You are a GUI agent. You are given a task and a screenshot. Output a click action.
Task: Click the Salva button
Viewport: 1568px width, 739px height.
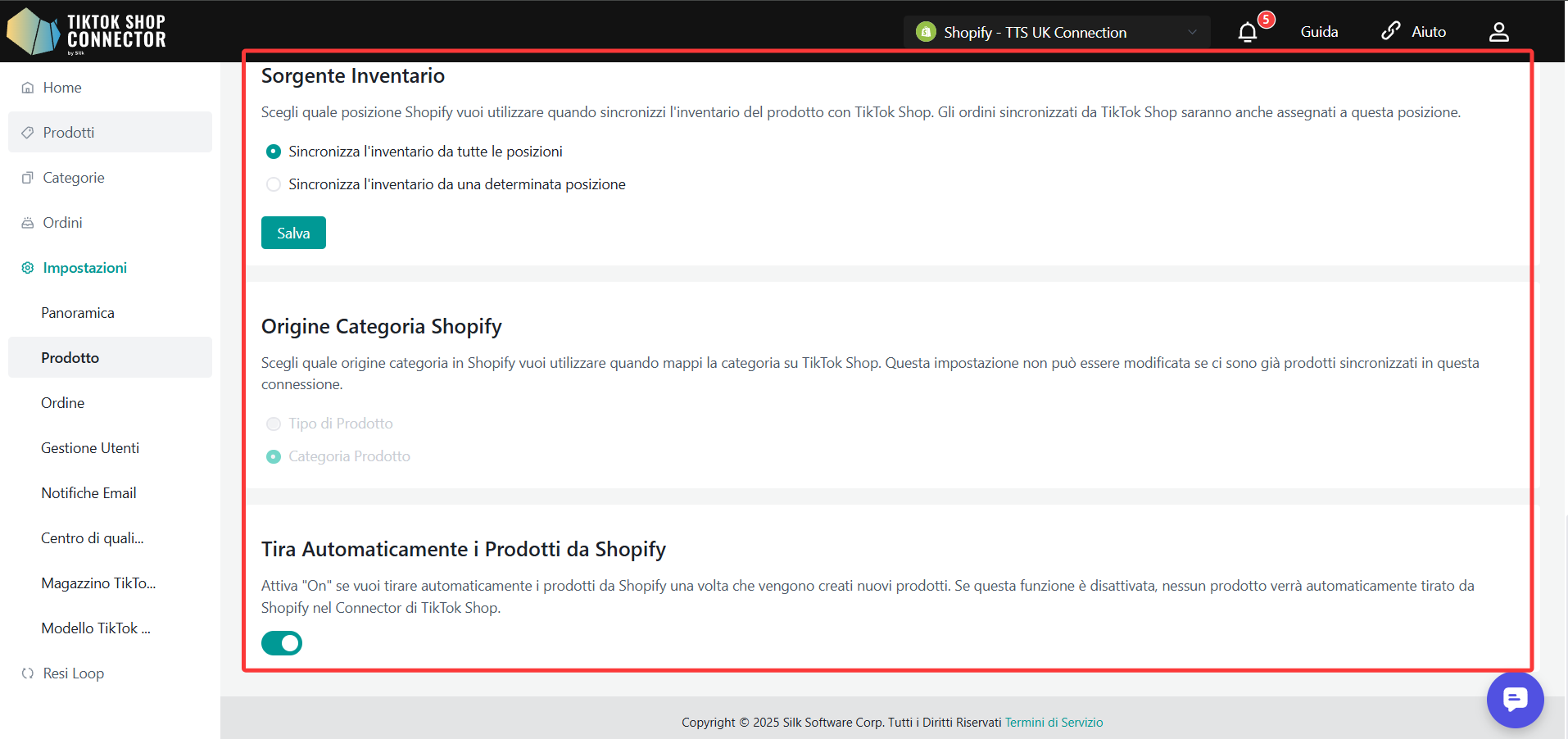pos(293,233)
